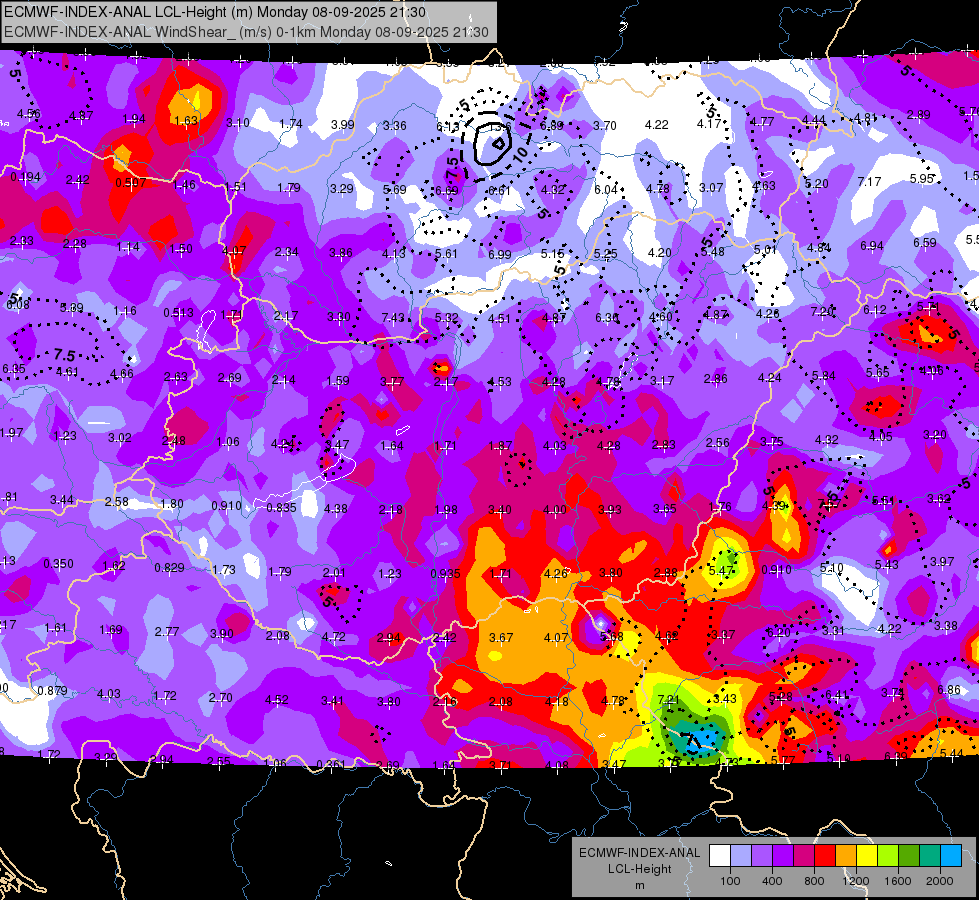This screenshot has width=979, height=900.
Task: Click the wind shear value 0.835
Action: [281, 508]
